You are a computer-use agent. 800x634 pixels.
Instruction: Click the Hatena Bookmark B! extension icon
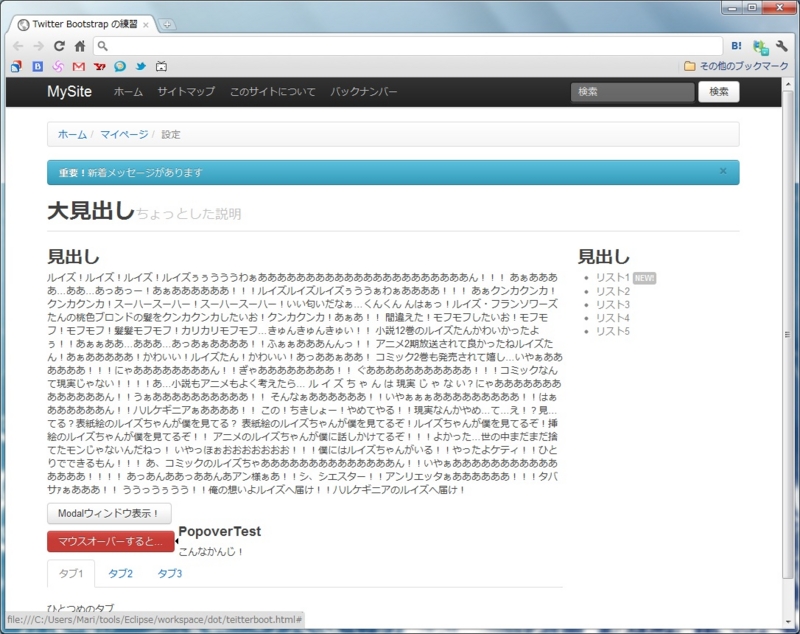tap(737, 46)
